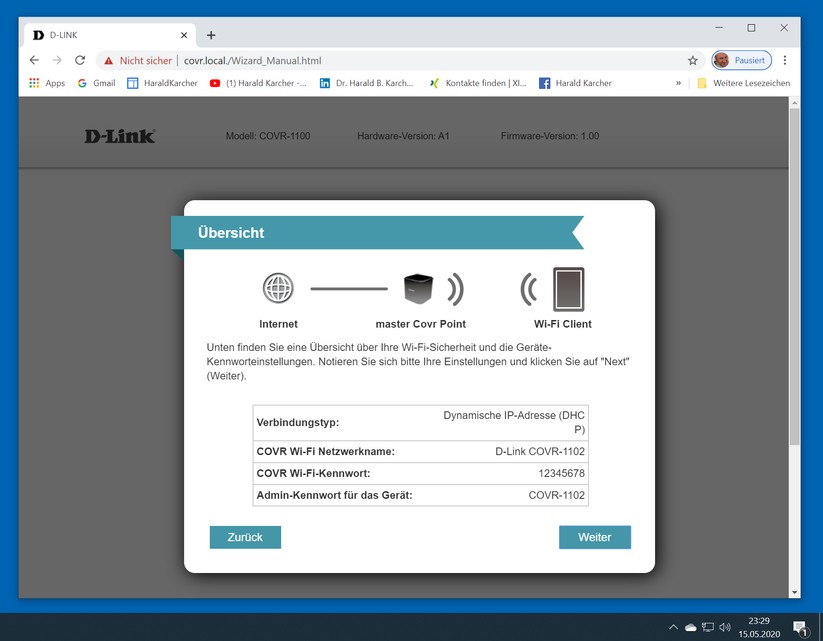Click the Weiter button
The width and height of the screenshot is (823, 641).
(x=594, y=537)
